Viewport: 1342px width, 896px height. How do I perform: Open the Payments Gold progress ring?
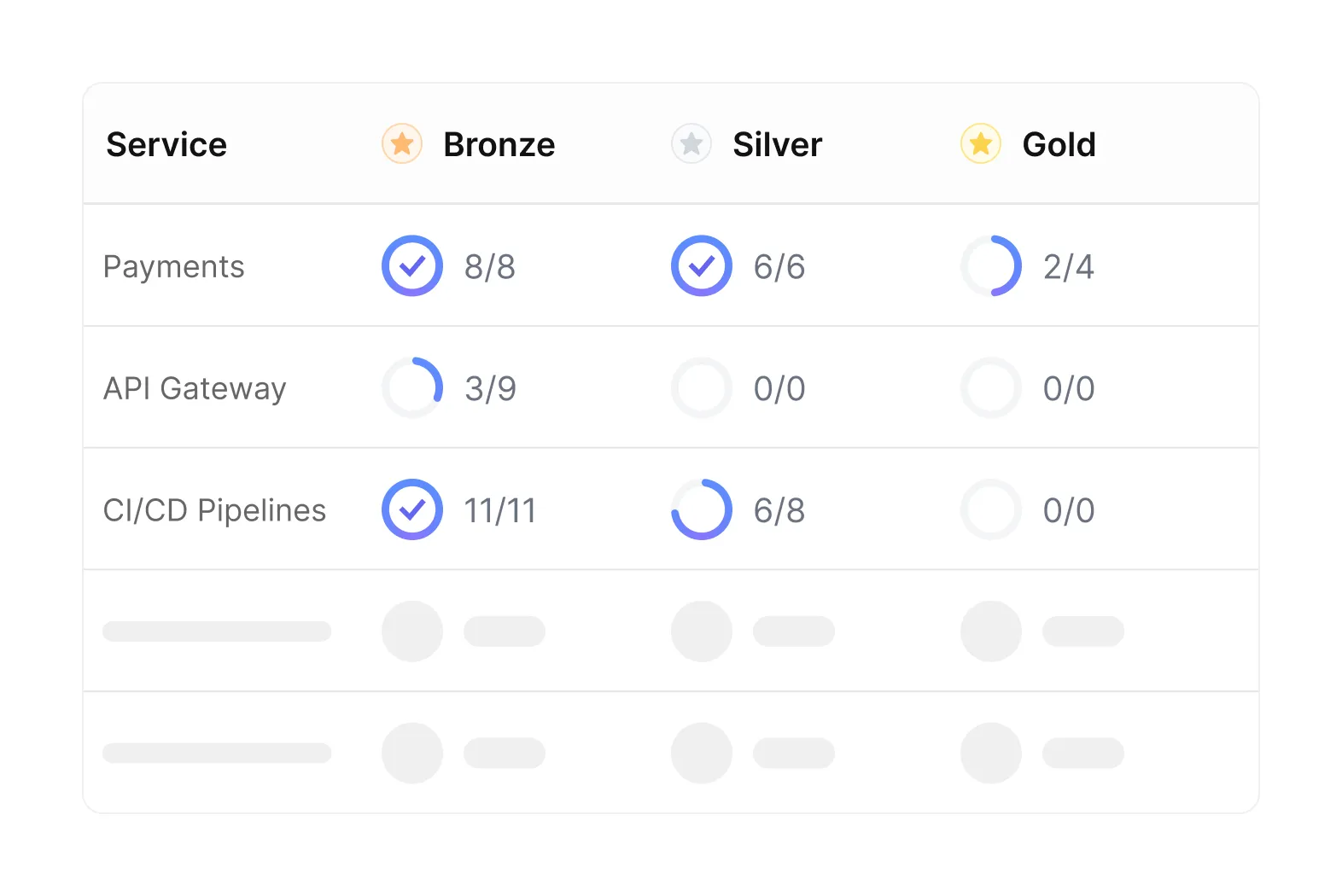pyautogui.click(x=991, y=265)
